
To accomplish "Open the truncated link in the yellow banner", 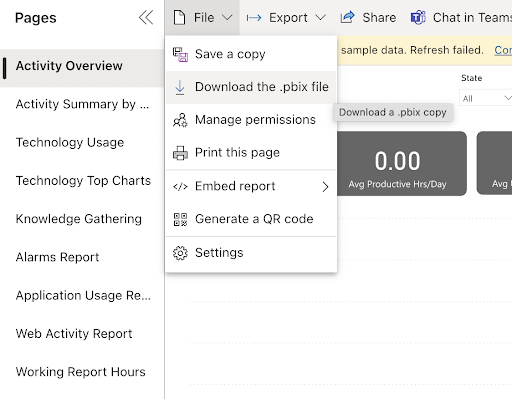I will point(503,50).
